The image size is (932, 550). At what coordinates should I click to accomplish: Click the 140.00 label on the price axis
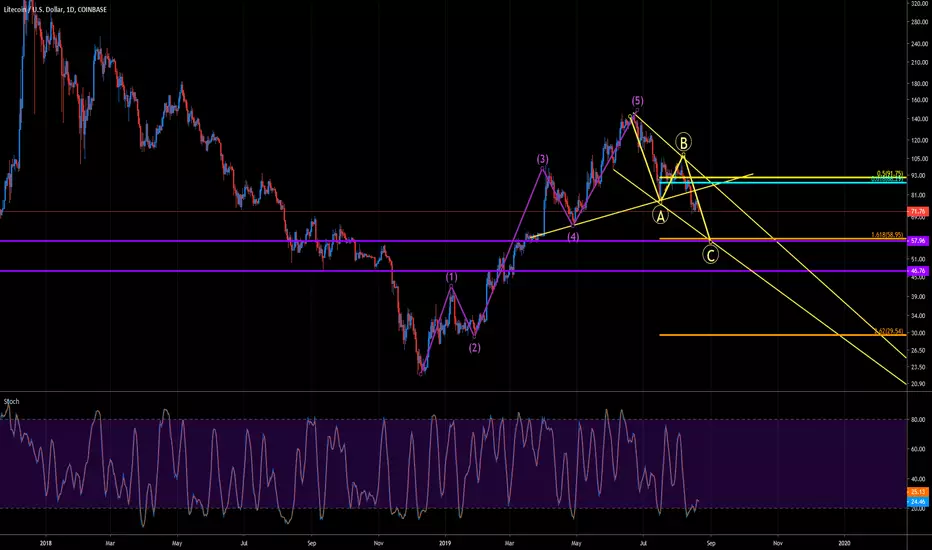tap(919, 120)
